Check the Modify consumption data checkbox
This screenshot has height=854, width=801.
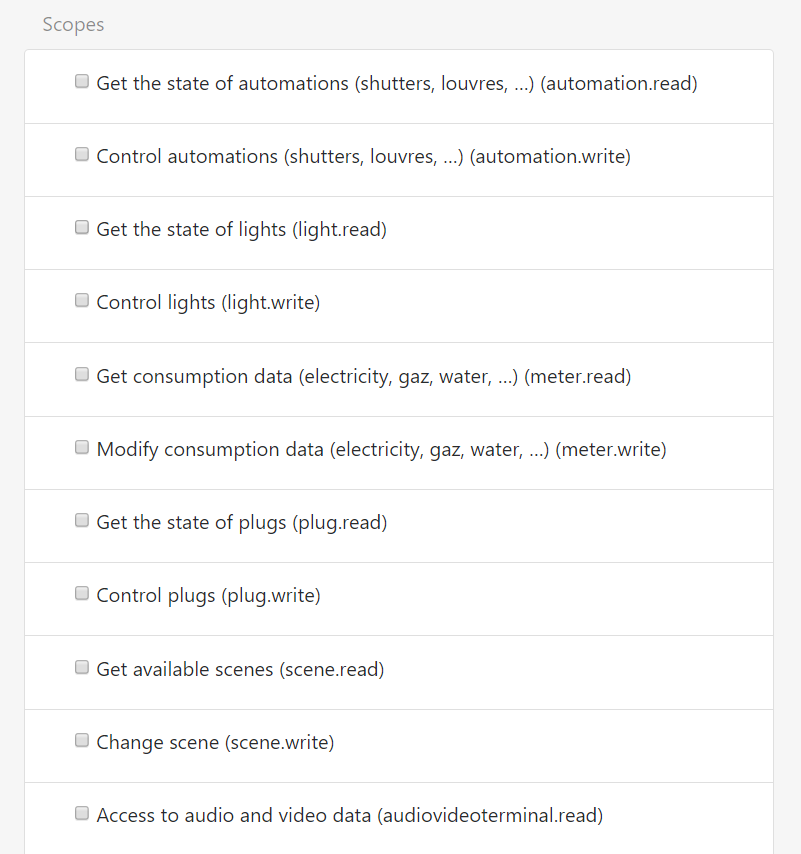[x=81, y=447]
